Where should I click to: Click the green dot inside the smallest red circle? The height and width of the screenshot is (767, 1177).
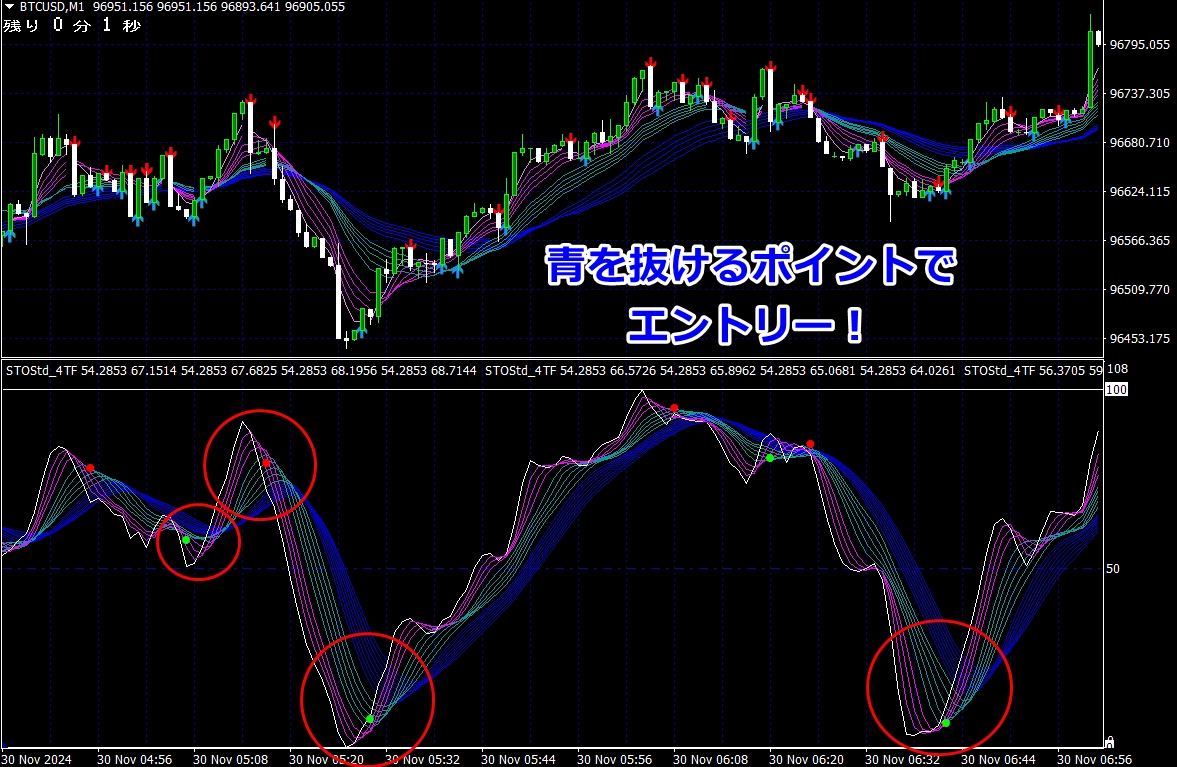[x=186, y=540]
